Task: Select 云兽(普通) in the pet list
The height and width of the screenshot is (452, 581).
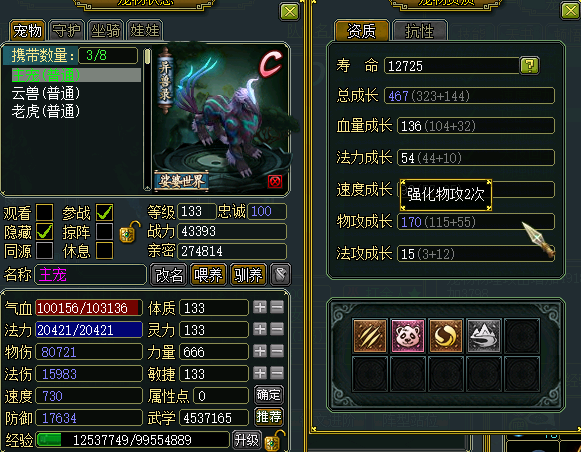Action: point(46,93)
